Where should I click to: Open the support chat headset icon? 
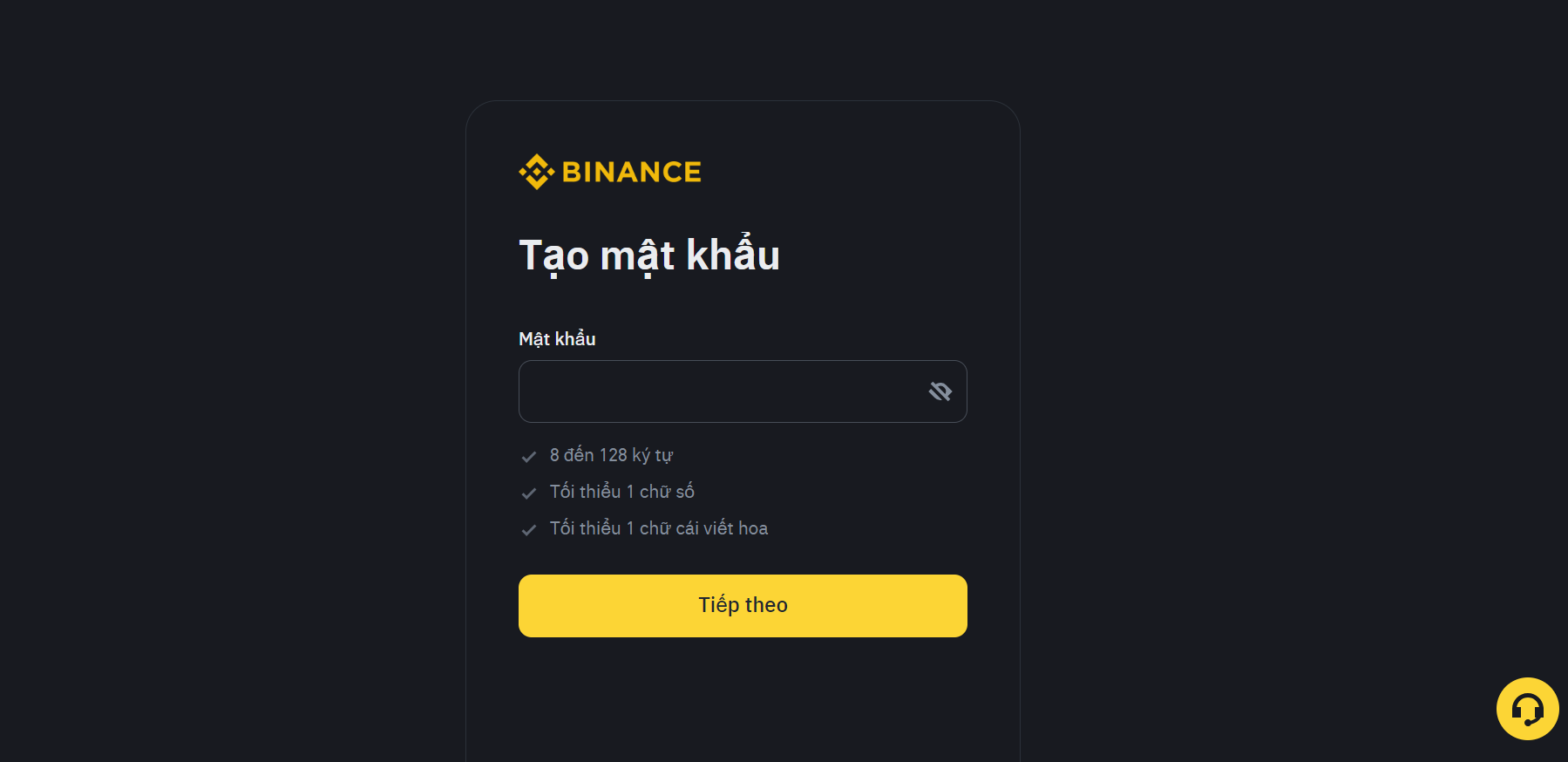click(1527, 709)
